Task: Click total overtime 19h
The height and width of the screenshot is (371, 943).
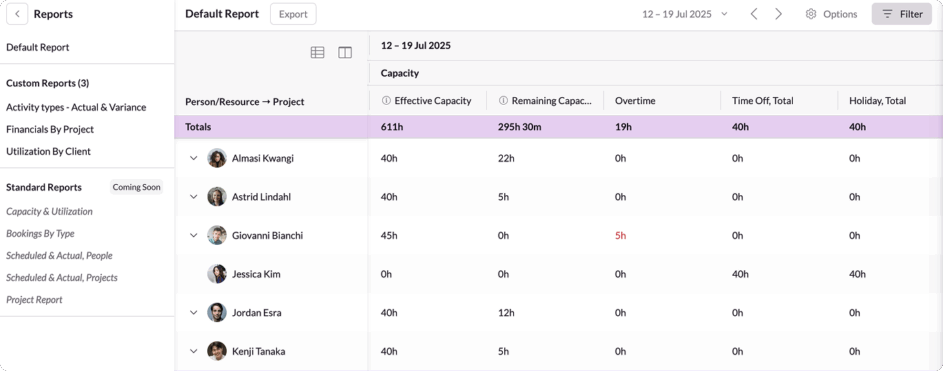Action: [623, 127]
